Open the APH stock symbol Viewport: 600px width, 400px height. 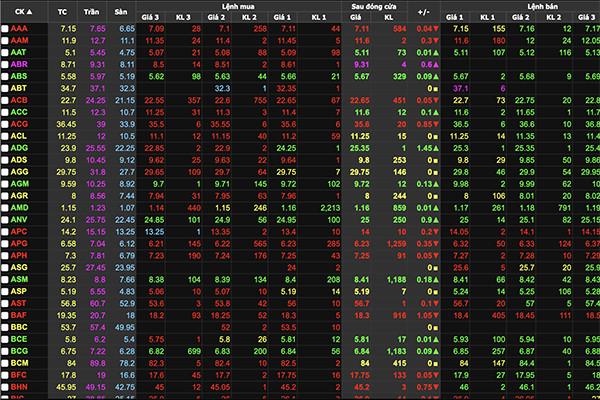(19, 256)
